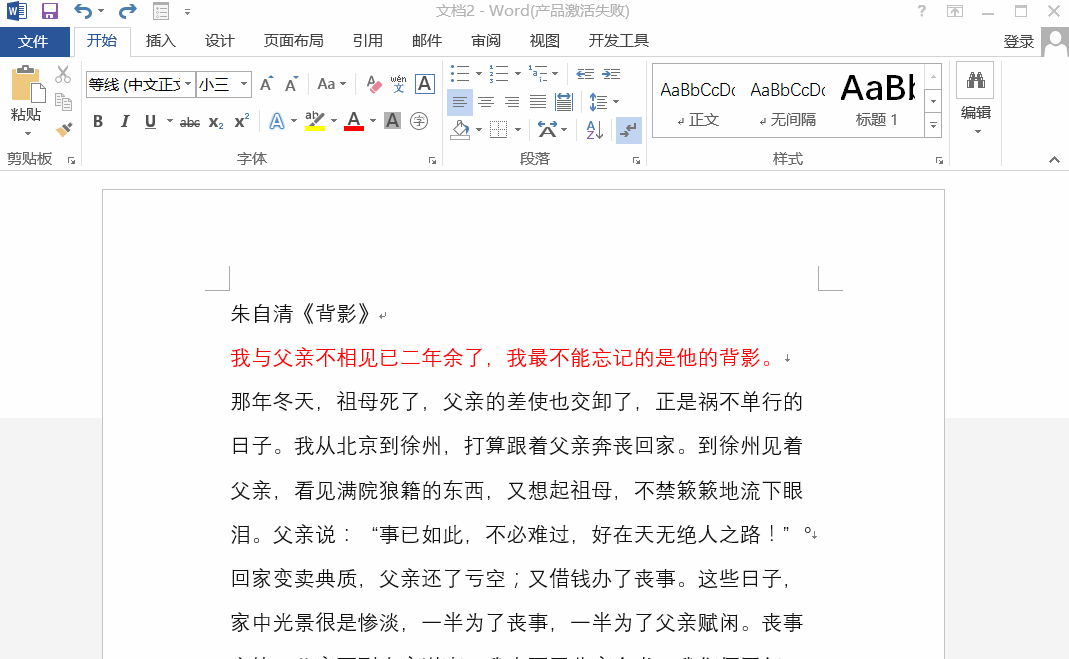Apply character border icon

pyautogui.click(x=425, y=84)
